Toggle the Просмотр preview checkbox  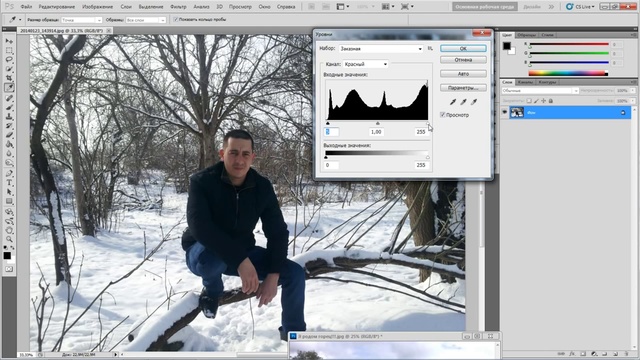coord(443,115)
